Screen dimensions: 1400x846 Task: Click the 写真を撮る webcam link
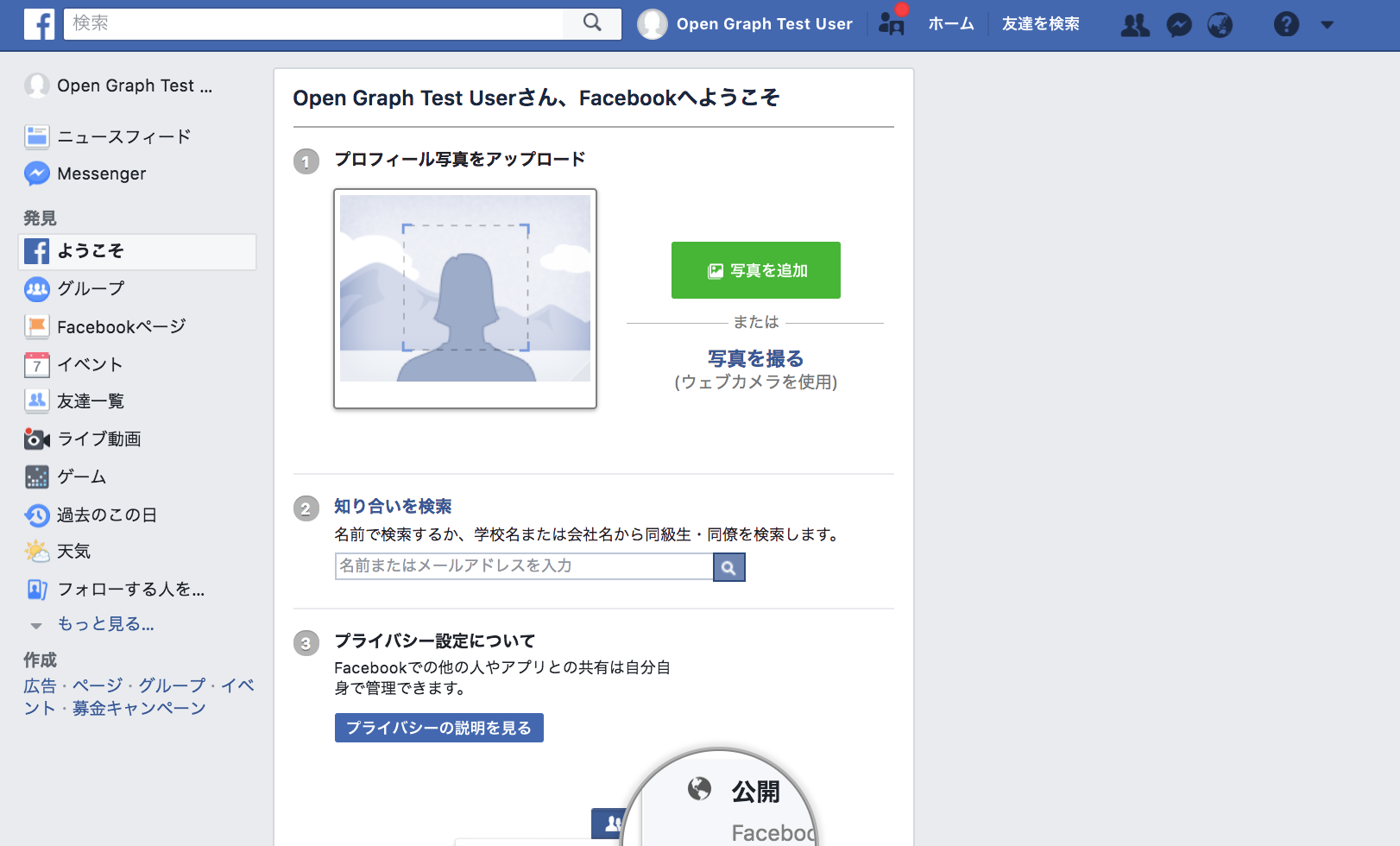coord(756,358)
